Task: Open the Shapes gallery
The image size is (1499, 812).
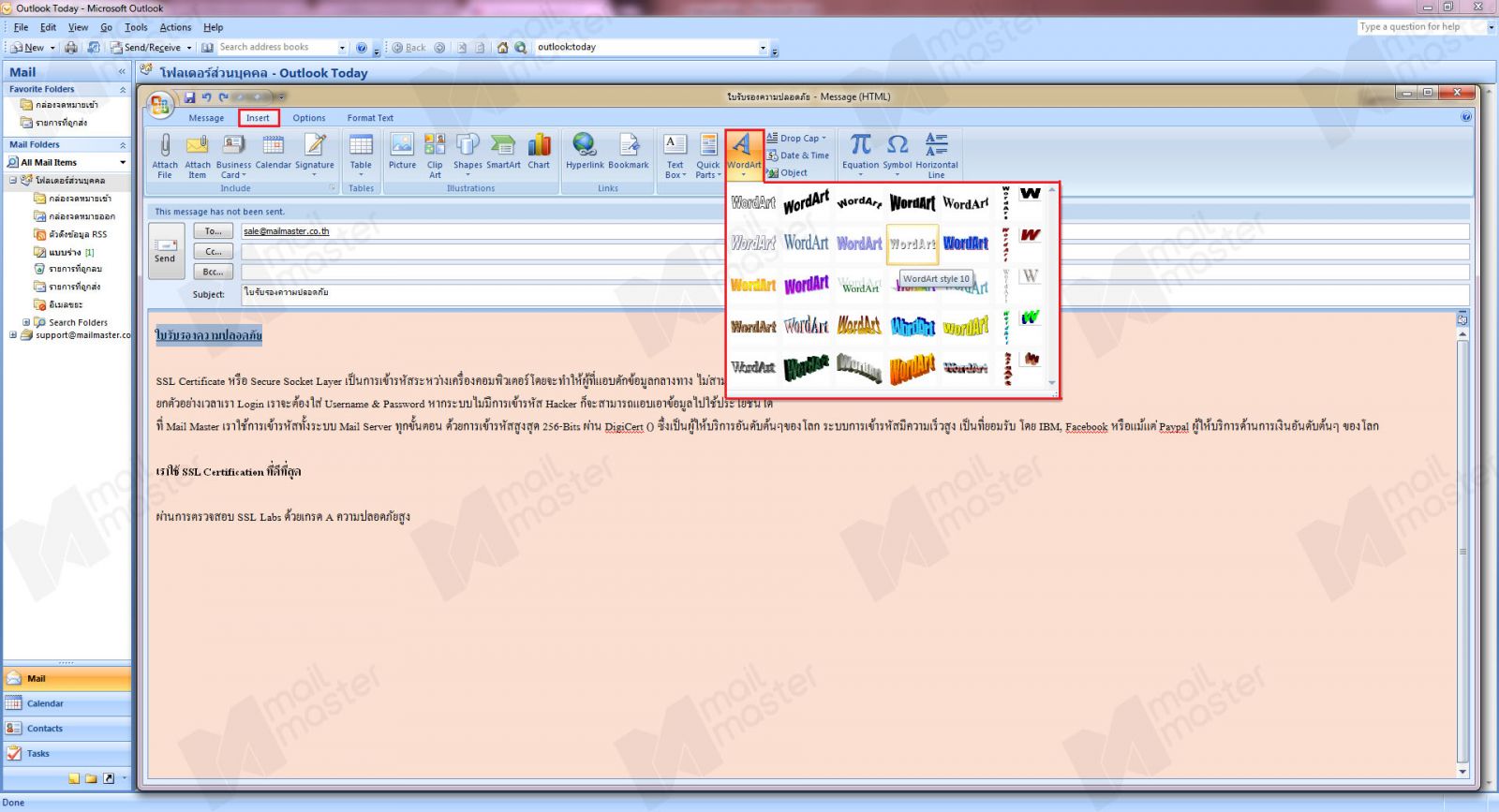Action: click(x=468, y=155)
